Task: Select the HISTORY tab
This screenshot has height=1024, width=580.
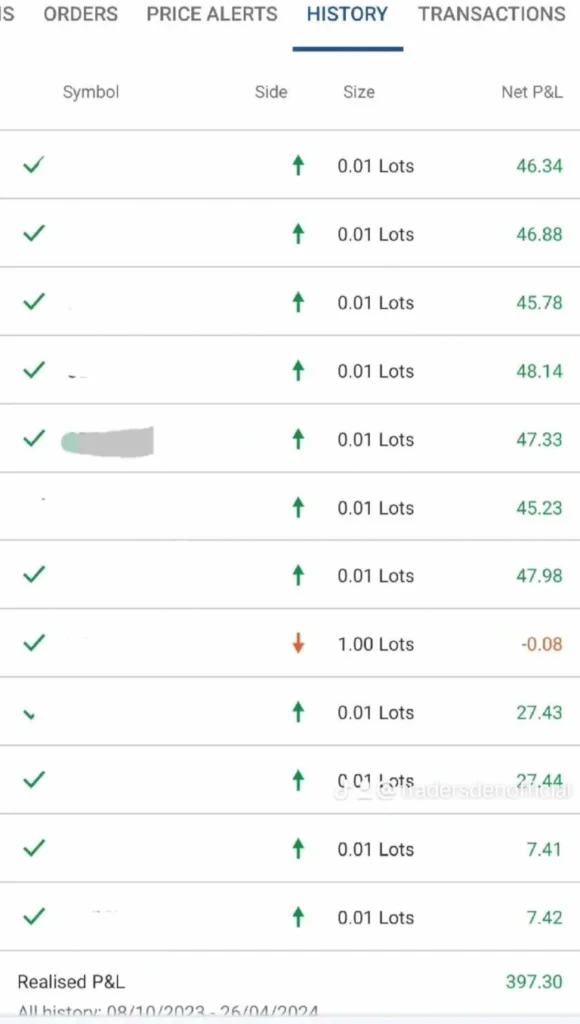Action: click(347, 14)
